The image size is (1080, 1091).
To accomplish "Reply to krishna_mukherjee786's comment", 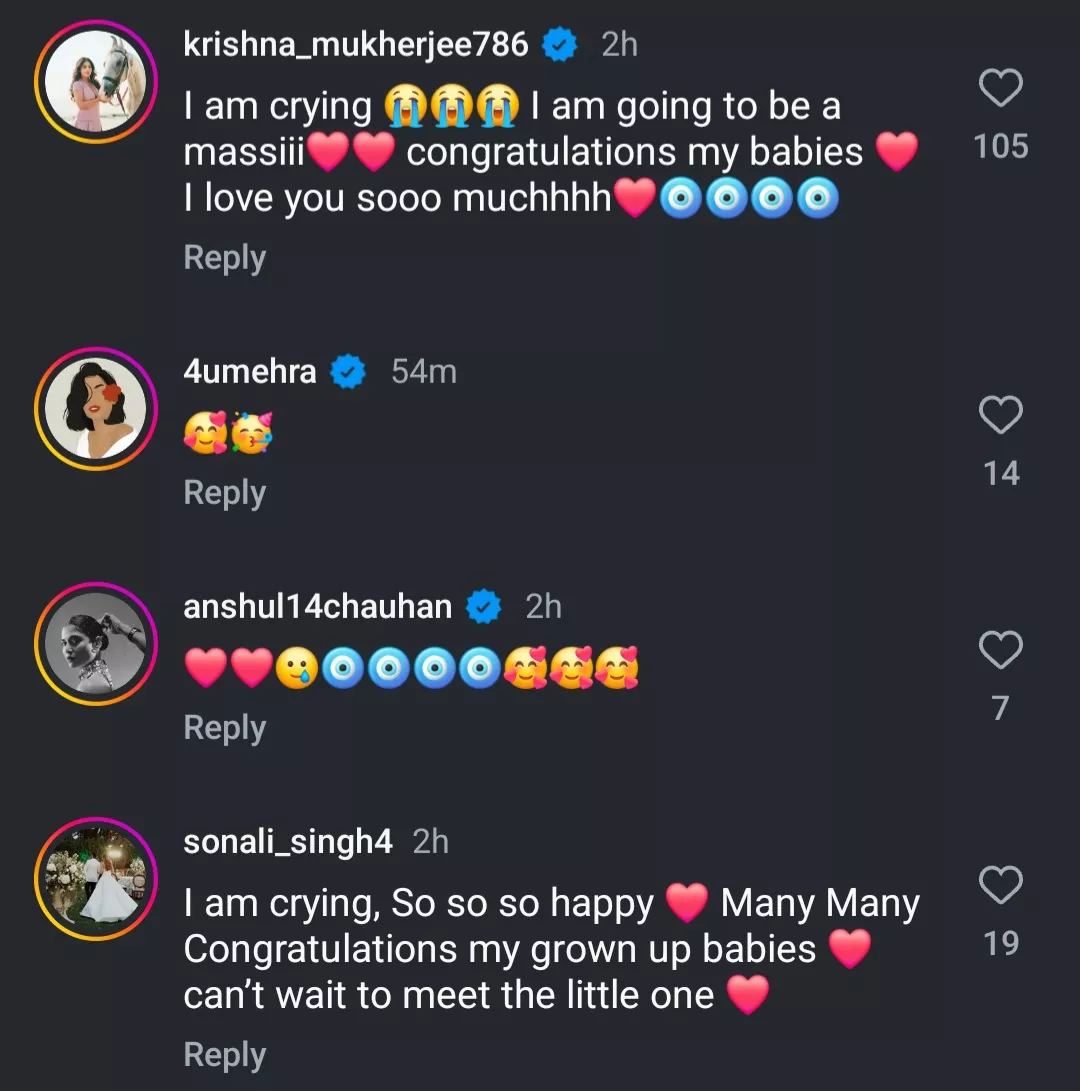I will 224,258.
